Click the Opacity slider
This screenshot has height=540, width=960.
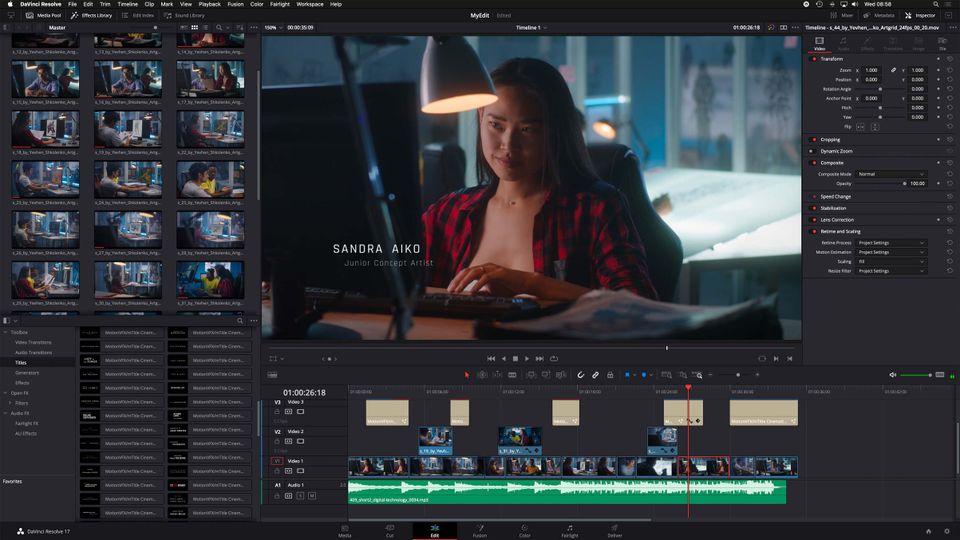tap(880, 183)
